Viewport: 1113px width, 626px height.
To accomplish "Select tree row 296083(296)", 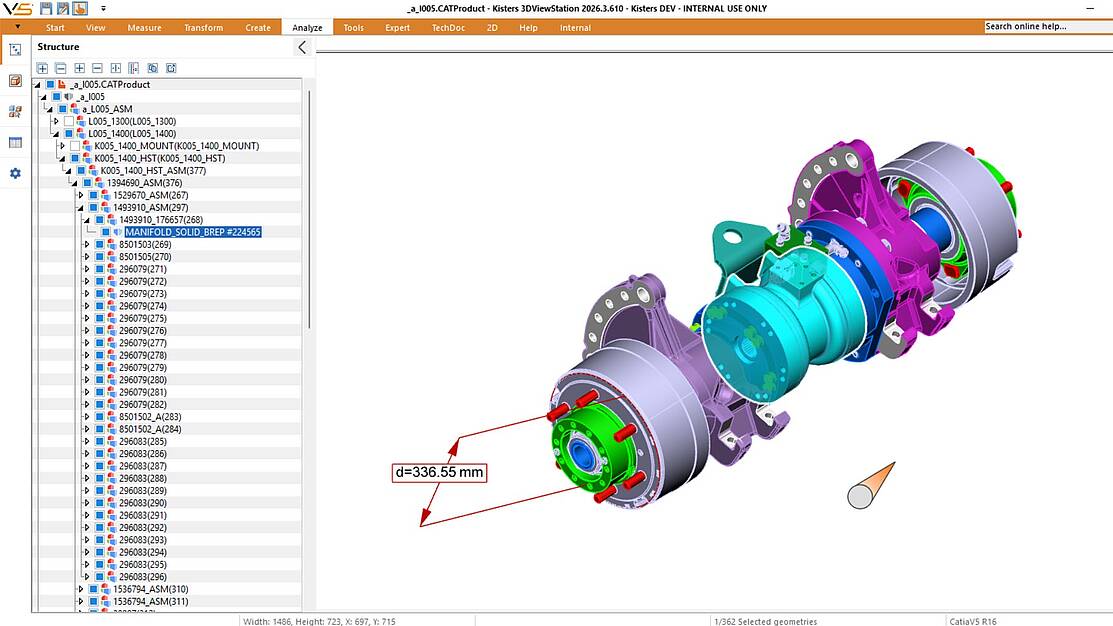I will [143, 576].
